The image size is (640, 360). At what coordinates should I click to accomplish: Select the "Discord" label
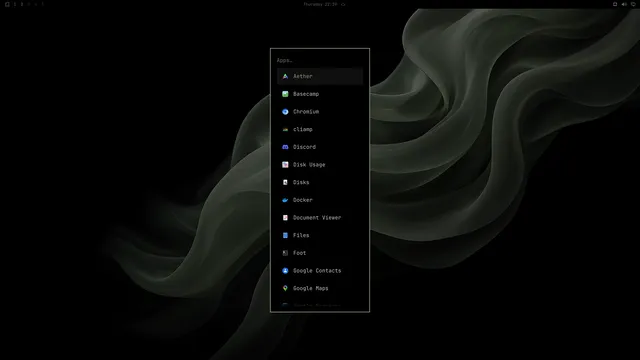pos(304,147)
